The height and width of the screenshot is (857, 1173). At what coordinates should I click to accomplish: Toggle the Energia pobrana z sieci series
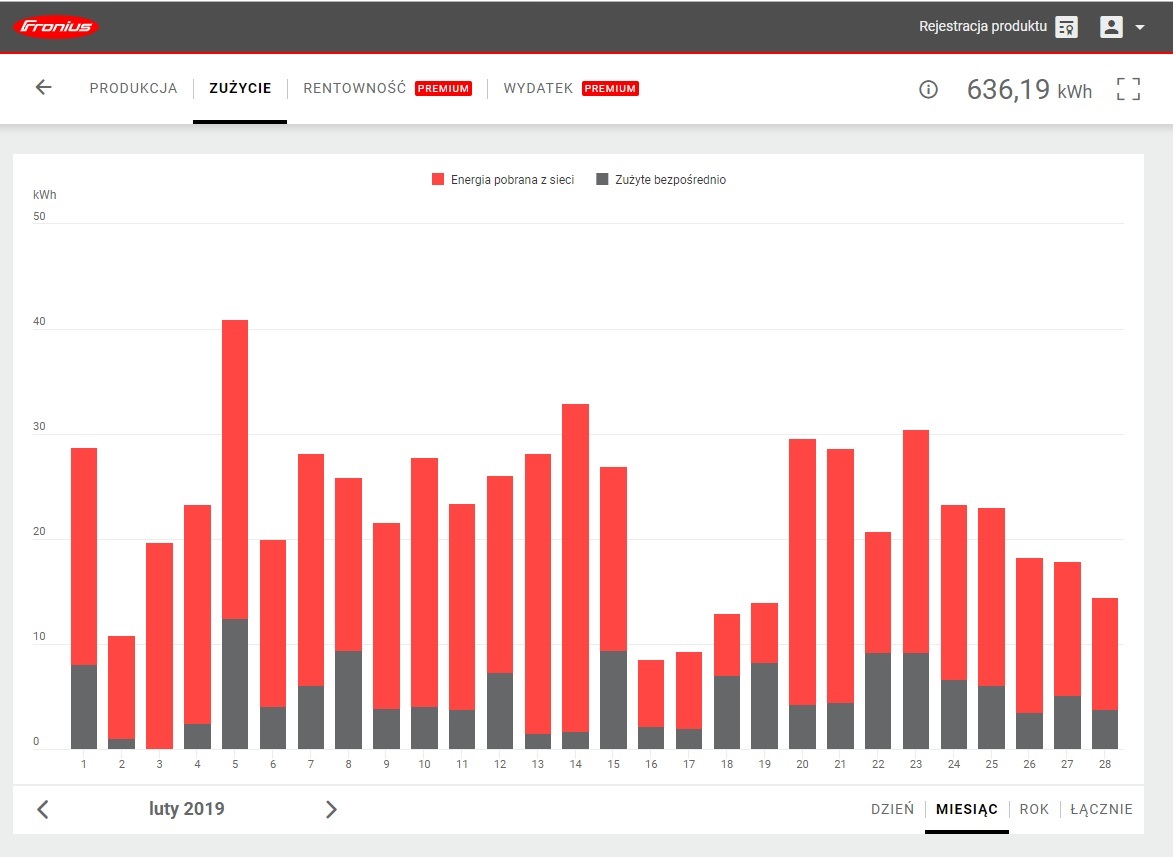click(x=503, y=180)
